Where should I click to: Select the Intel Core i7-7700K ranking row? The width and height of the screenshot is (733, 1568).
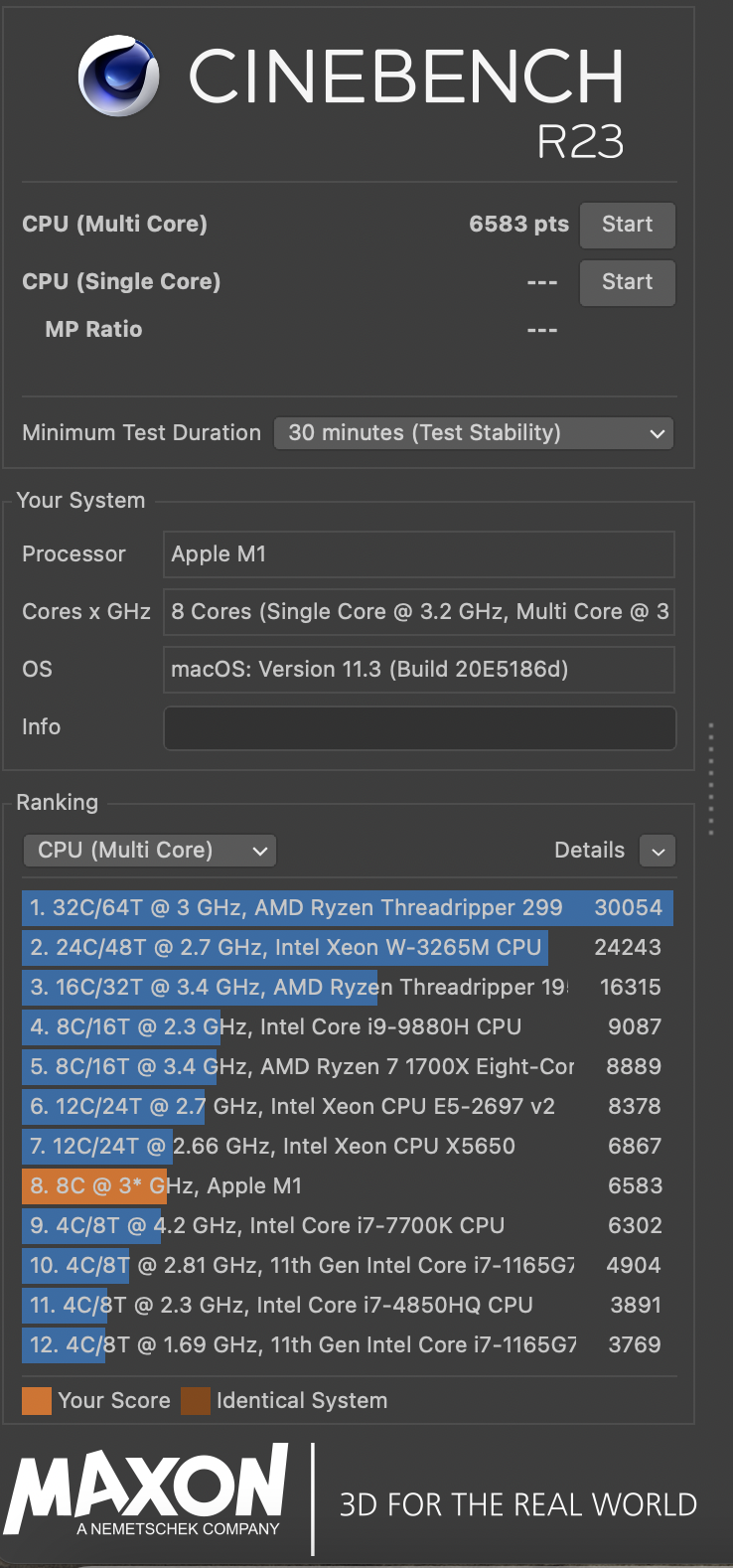click(x=348, y=1226)
